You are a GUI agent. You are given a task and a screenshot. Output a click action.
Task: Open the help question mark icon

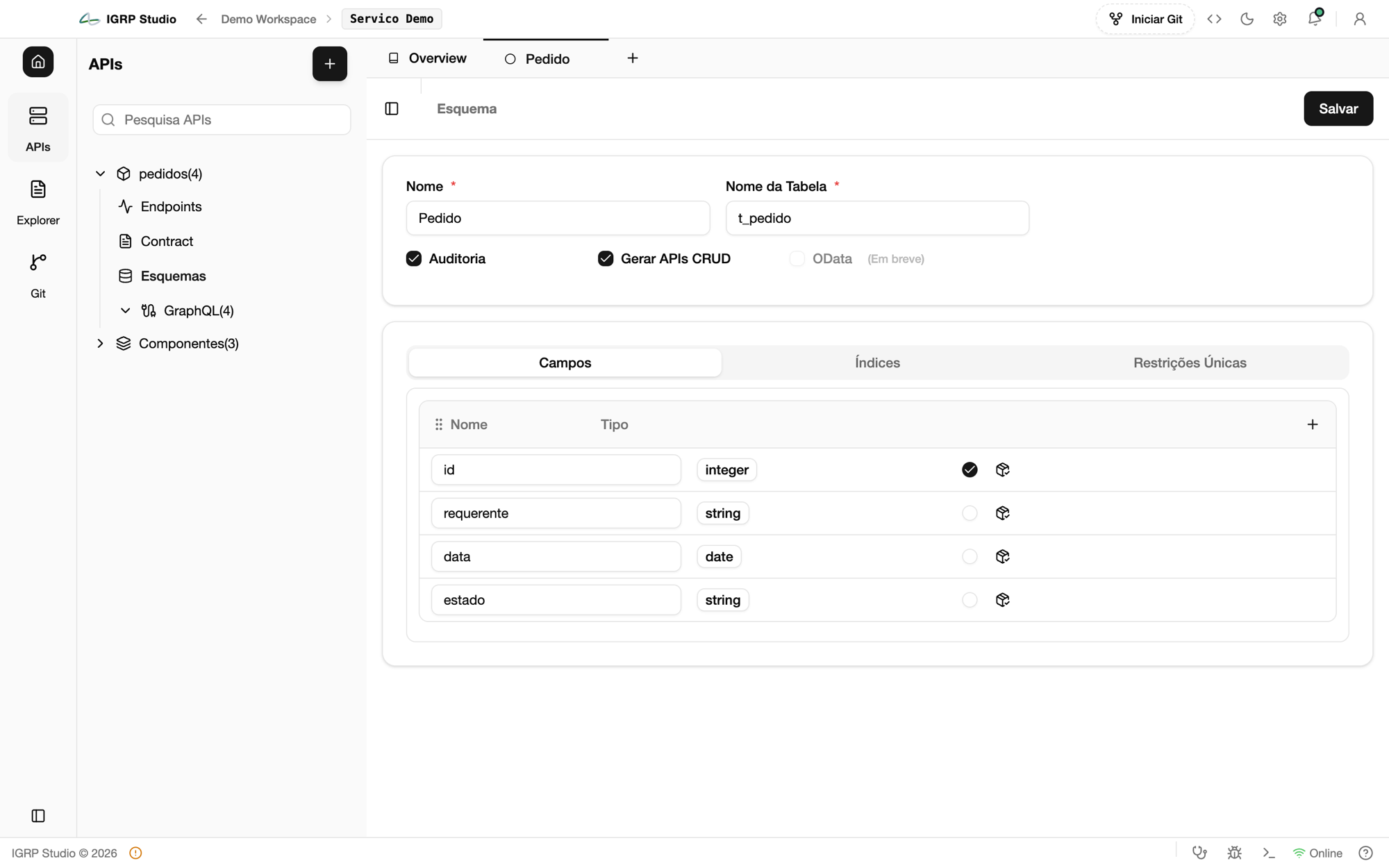[x=1365, y=853]
